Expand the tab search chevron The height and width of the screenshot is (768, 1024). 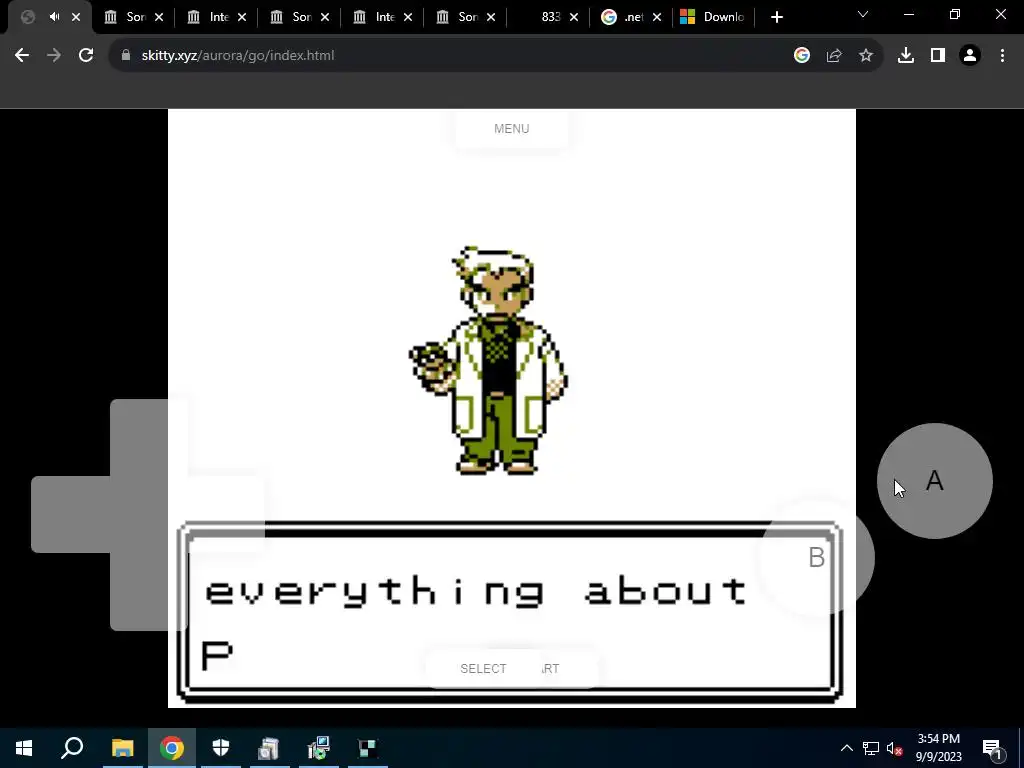[x=863, y=14]
